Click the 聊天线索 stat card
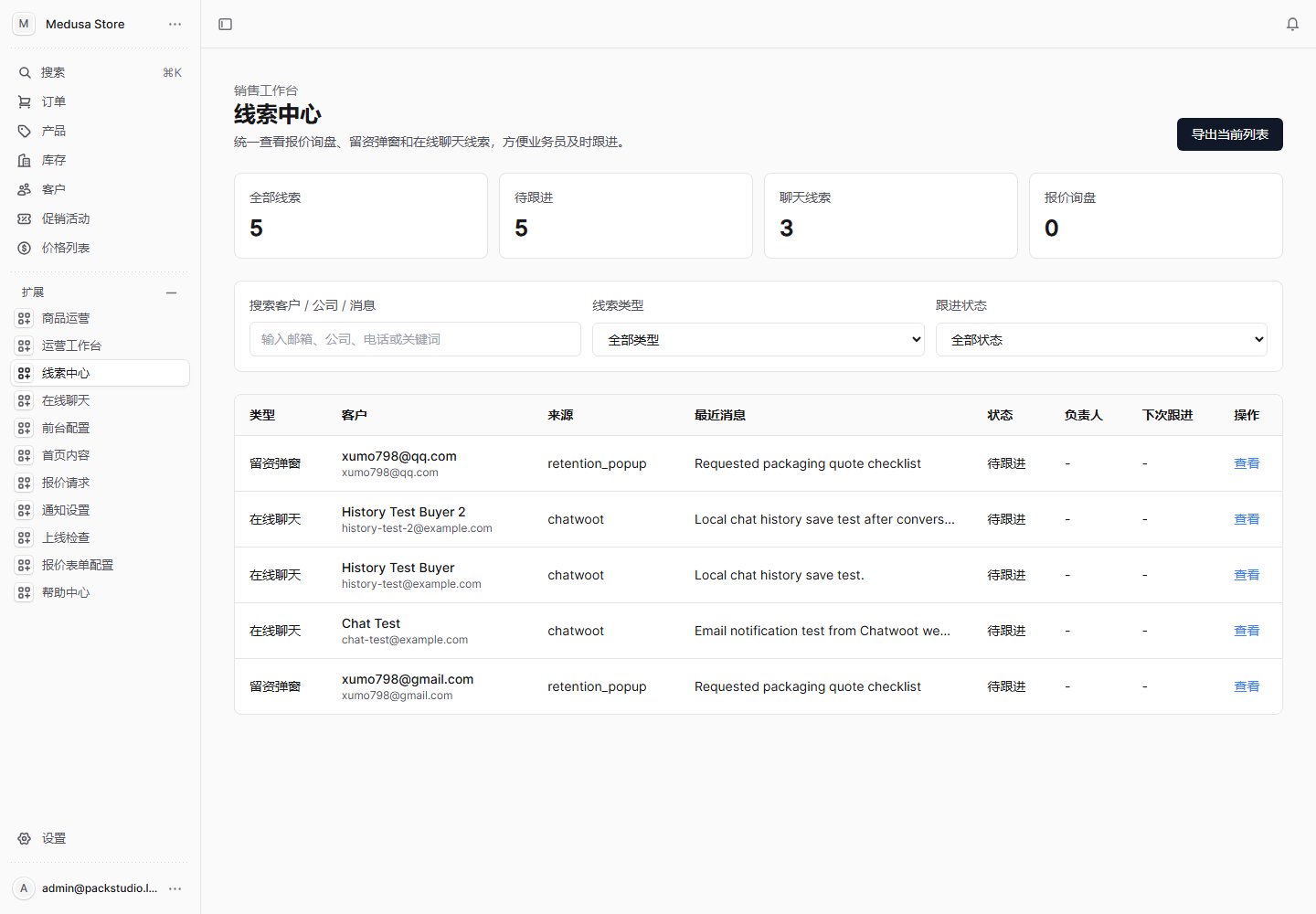The image size is (1316, 914). click(891, 216)
